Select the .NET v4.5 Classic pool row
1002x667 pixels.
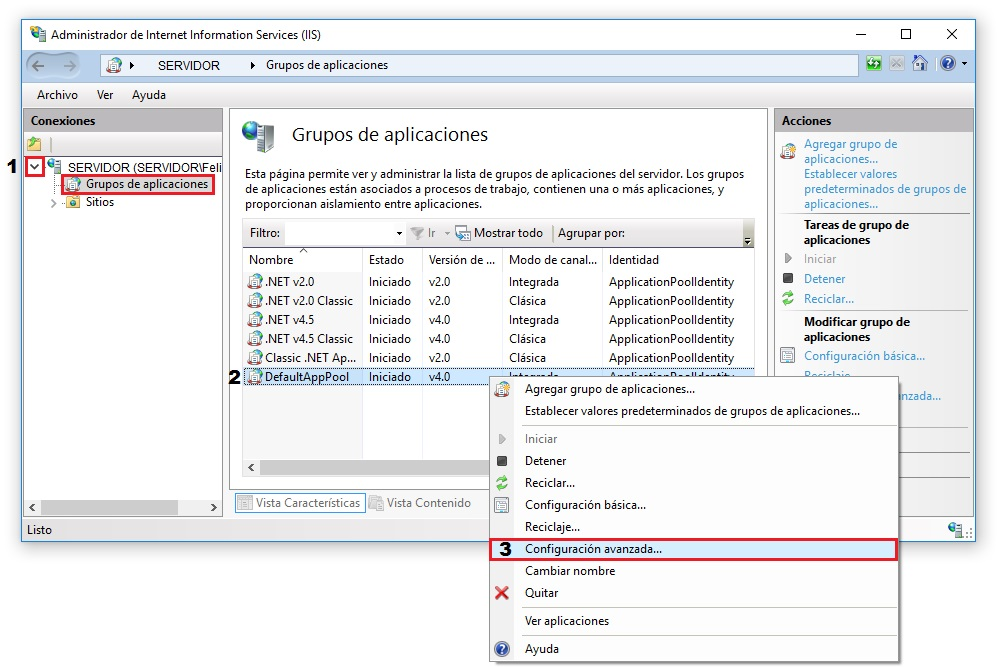point(498,339)
